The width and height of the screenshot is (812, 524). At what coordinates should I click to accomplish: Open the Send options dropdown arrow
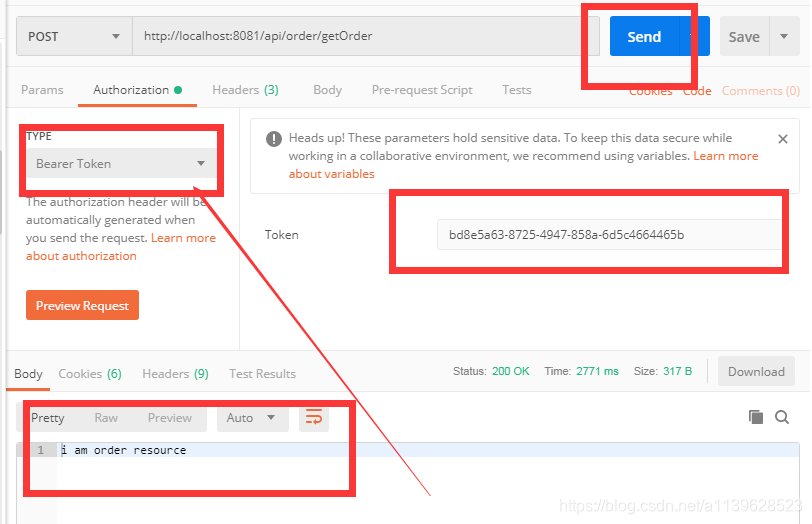pos(694,36)
